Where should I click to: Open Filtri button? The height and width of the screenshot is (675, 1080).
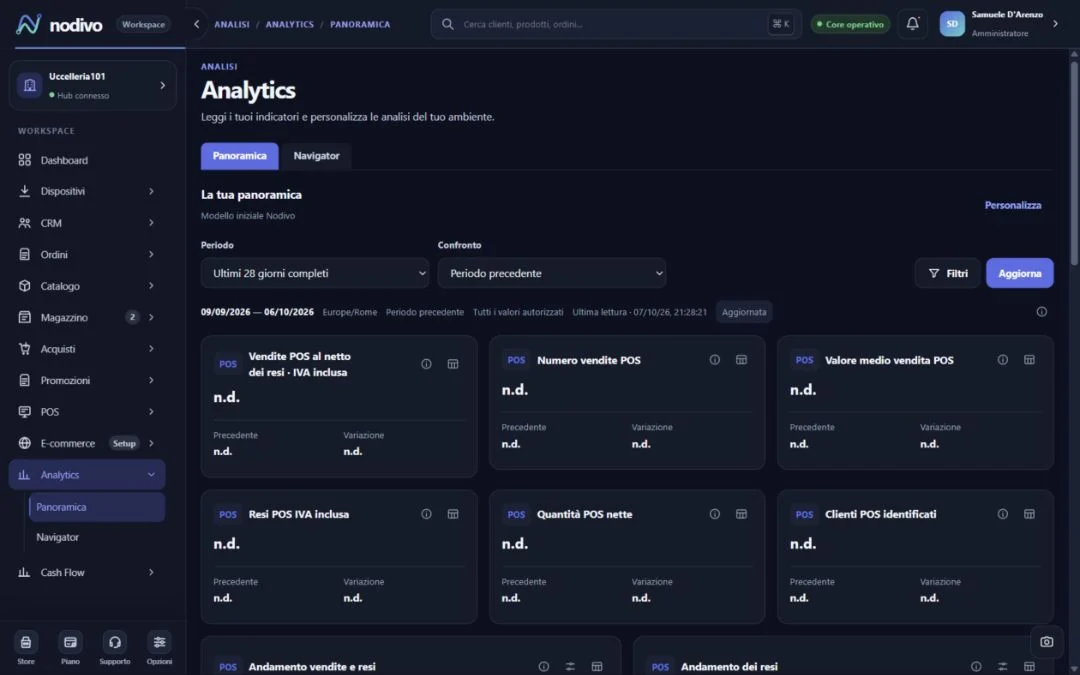(x=947, y=273)
